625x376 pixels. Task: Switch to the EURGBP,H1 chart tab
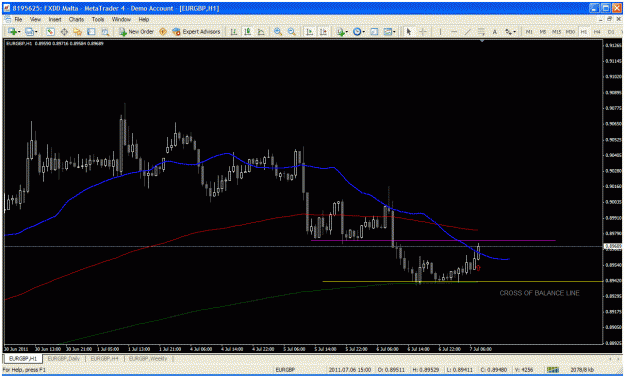(x=23, y=358)
